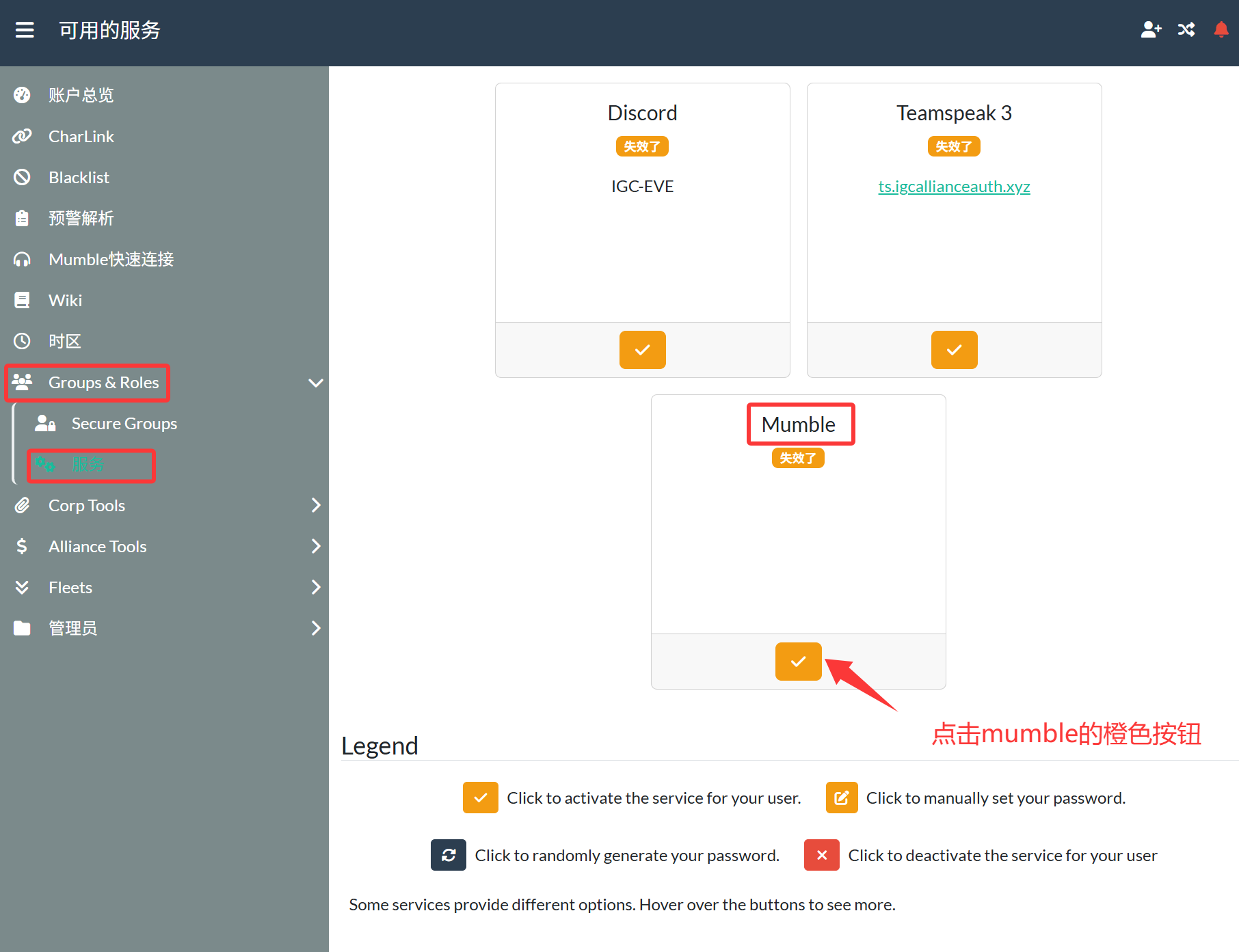The width and height of the screenshot is (1239, 952).
Task: Activate the Mumble service orange checkmark button
Action: tap(798, 662)
